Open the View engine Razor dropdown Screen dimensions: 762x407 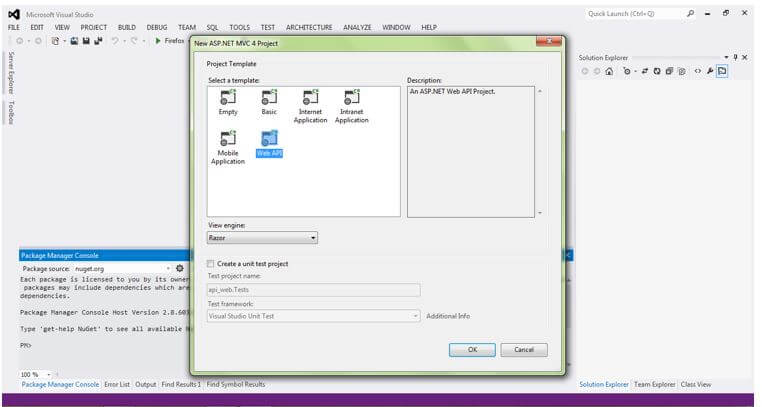tap(262, 238)
